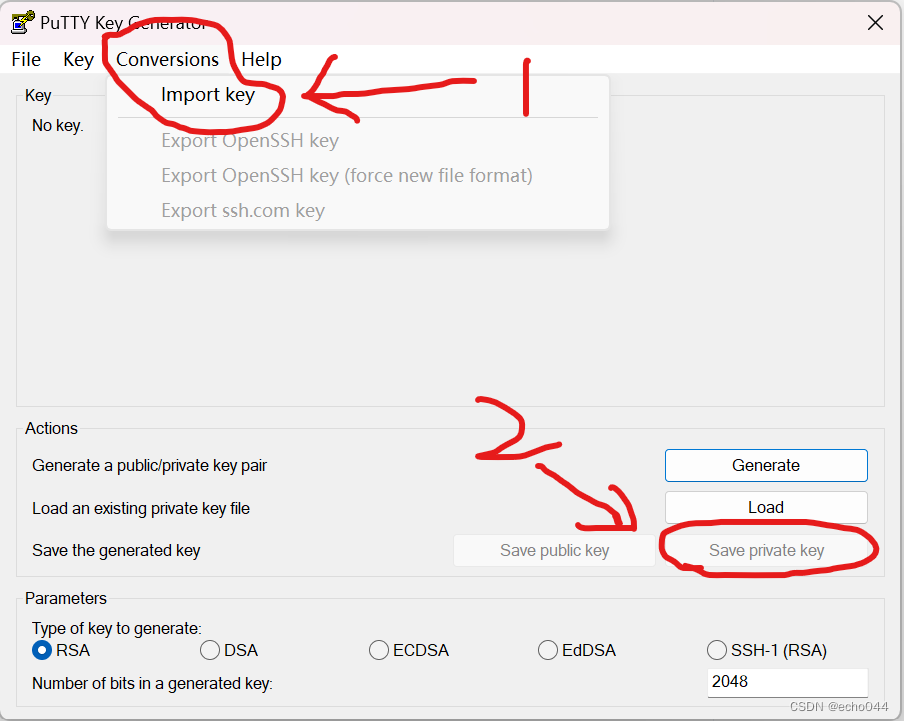Click Save public key button
The height and width of the screenshot is (721, 904).
click(x=554, y=550)
